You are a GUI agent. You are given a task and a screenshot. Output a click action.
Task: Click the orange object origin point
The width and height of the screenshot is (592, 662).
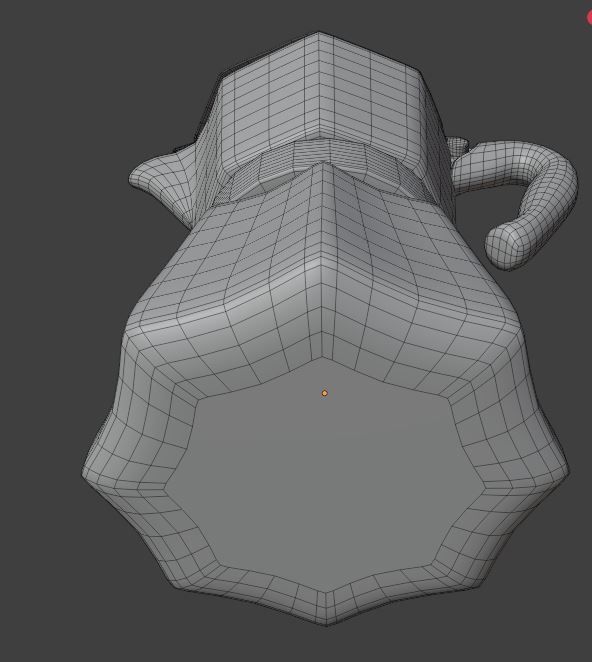(324, 393)
